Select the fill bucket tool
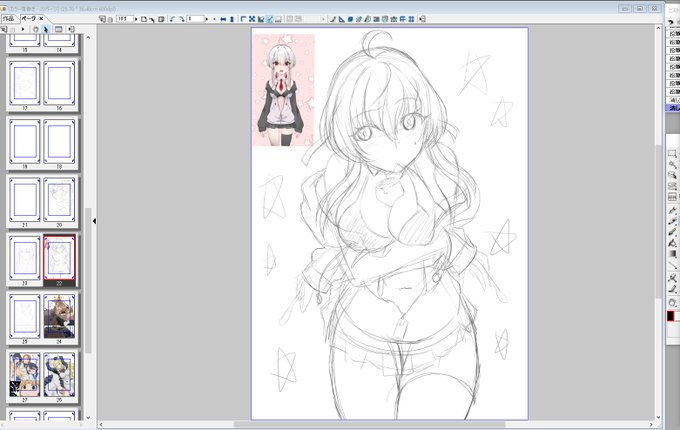Viewport: 680px width, 430px height. click(x=672, y=243)
